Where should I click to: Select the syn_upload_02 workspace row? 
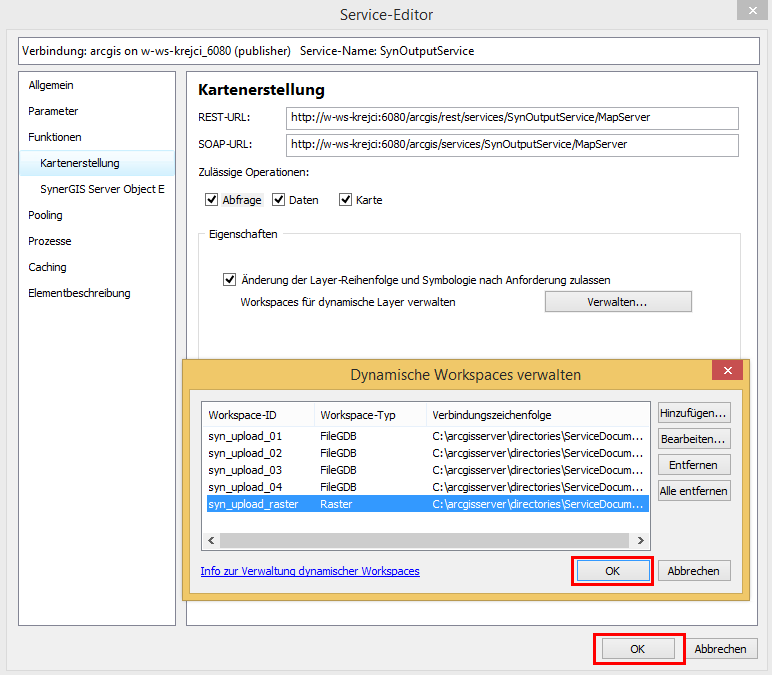tap(245, 453)
